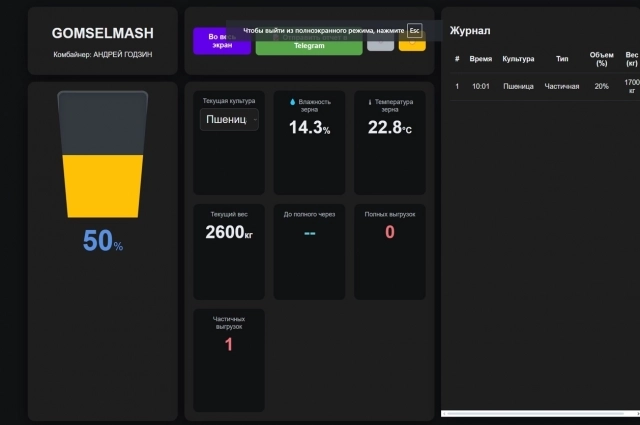This screenshot has width=640, height=425.
Task: Click the thermometer icon for grain temperature
Action: tap(370, 102)
